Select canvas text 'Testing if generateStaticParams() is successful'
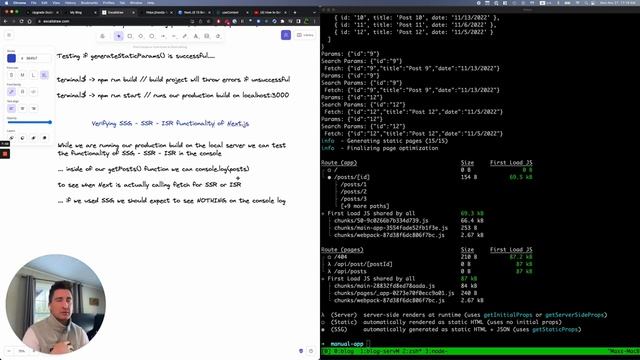 (136, 56)
